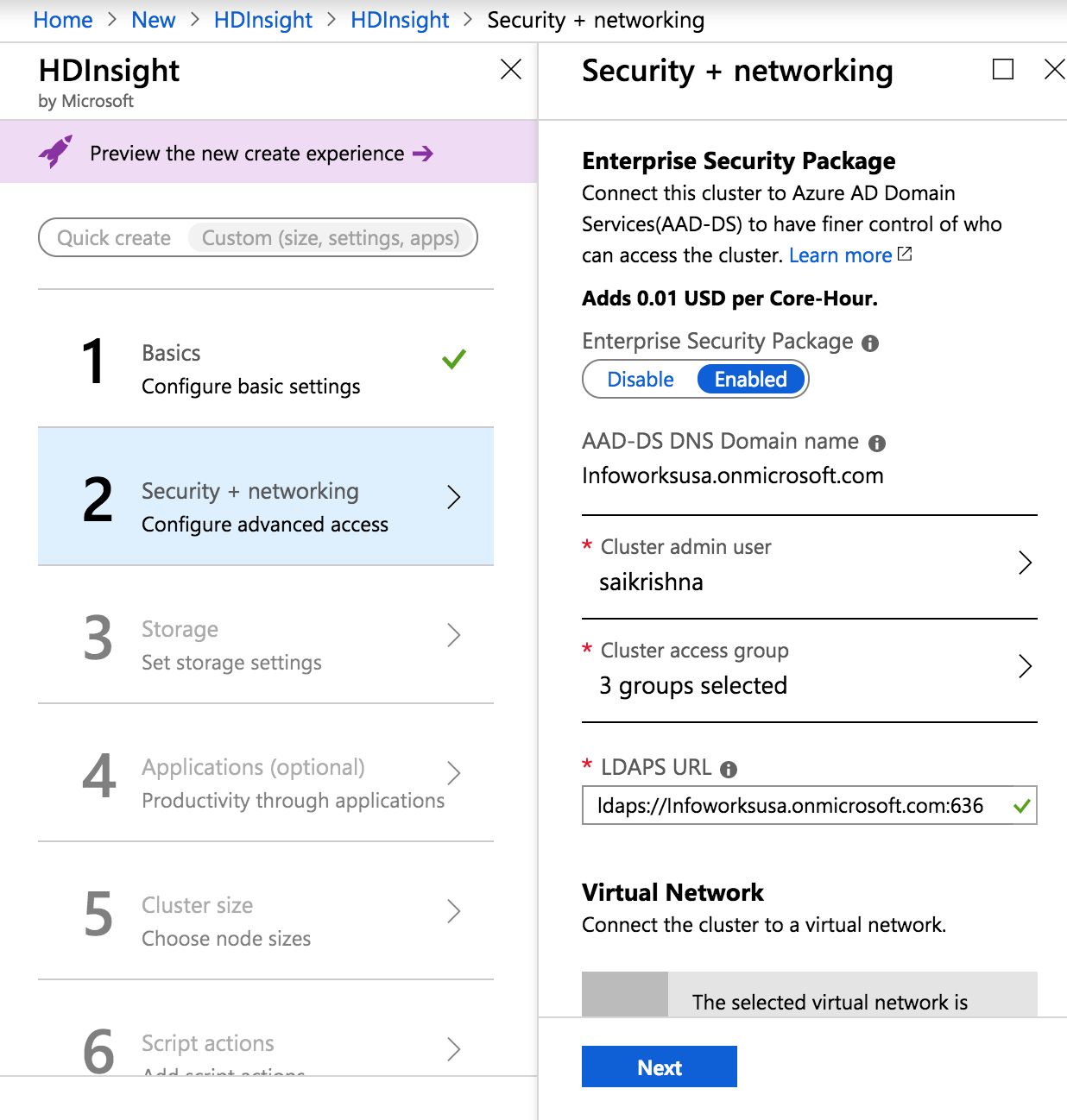Click external link icon after Learn more
This screenshot has height=1120, width=1067.
point(905,254)
